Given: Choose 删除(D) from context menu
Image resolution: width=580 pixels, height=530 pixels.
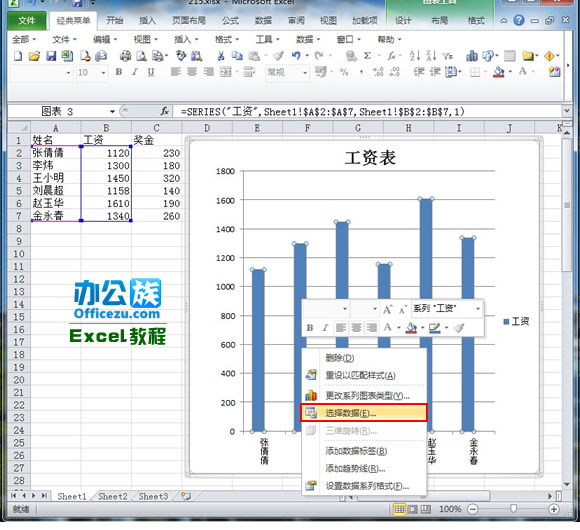Looking at the screenshot, I should click(364, 358).
